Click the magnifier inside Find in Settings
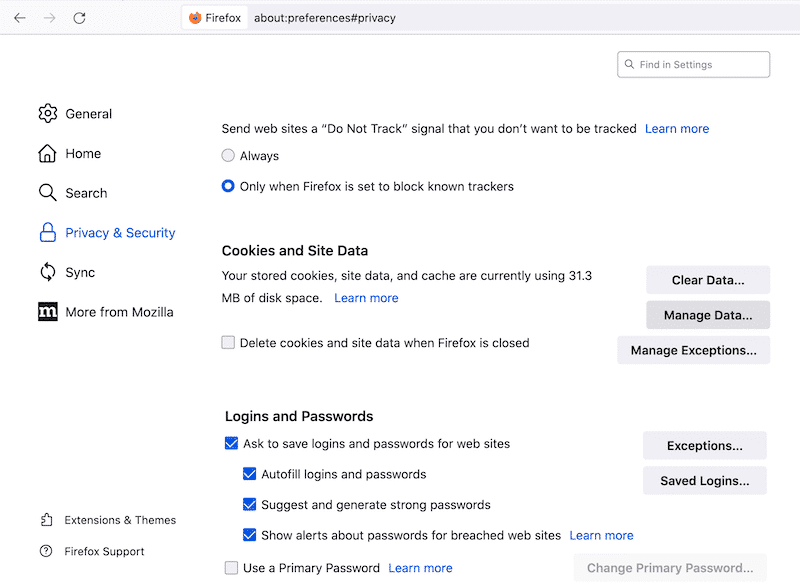Screen dimensions: 800x588 click(630, 64)
